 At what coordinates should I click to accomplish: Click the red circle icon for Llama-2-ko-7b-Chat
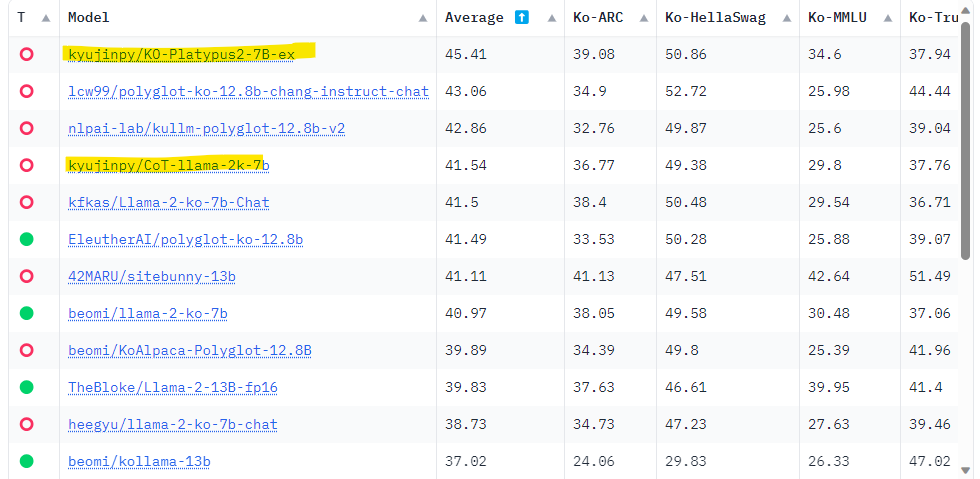click(x=26, y=202)
